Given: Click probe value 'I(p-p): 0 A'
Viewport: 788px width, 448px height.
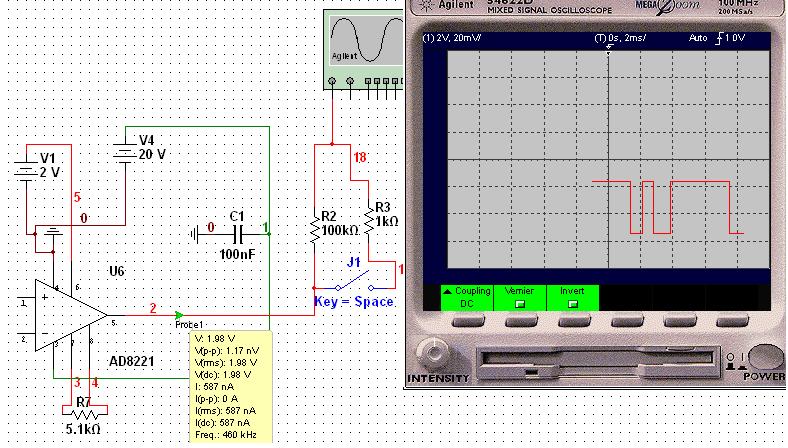Looking at the screenshot, I should 216,399.
